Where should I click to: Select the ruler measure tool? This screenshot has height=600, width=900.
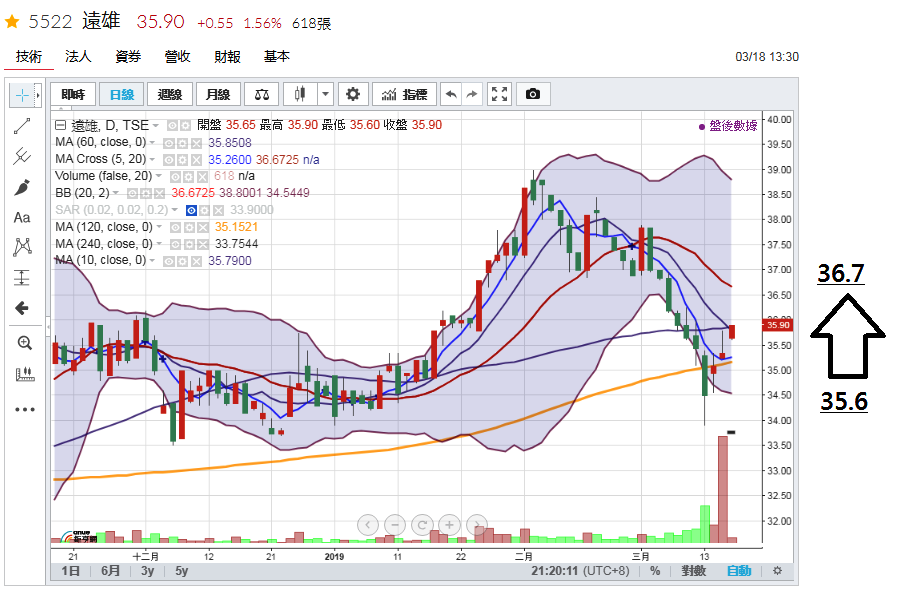point(24,374)
